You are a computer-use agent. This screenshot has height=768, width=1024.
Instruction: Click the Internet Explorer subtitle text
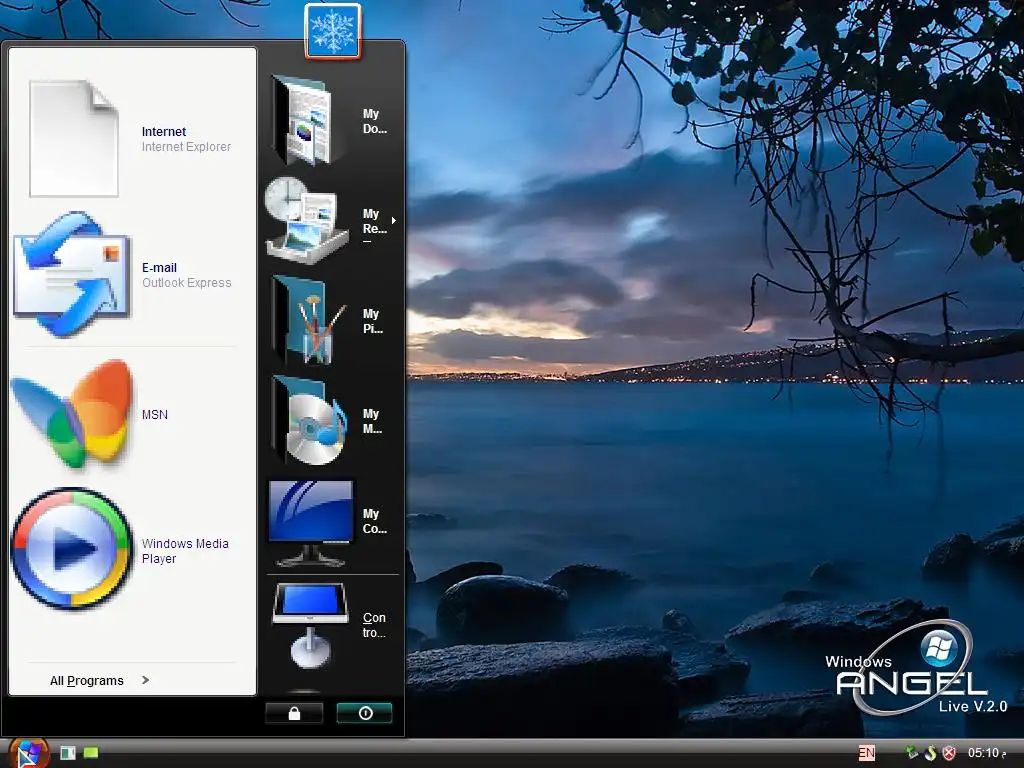[186, 147]
